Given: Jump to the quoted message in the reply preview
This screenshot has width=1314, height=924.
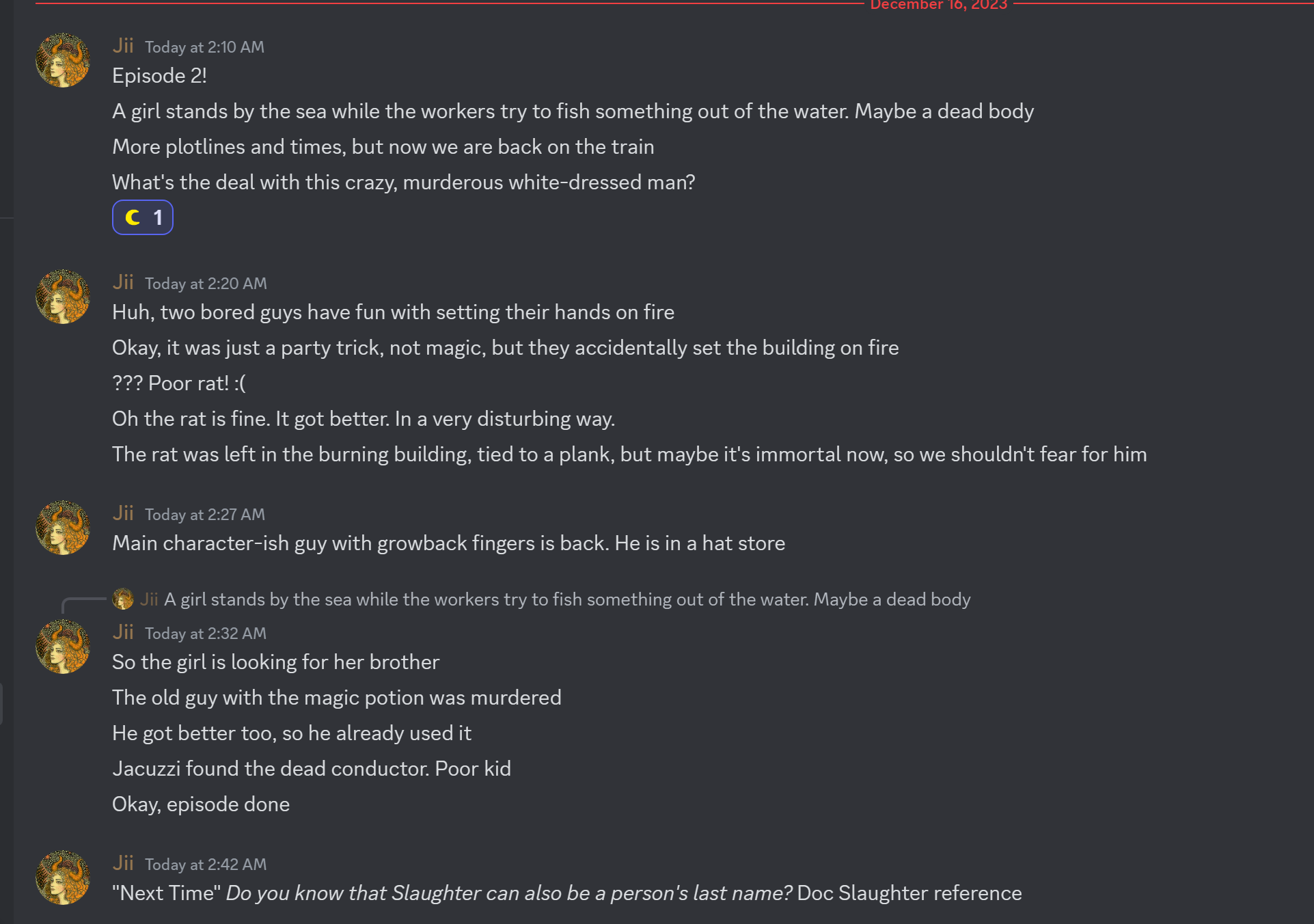Looking at the screenshot, I should [x=566, y=599].
